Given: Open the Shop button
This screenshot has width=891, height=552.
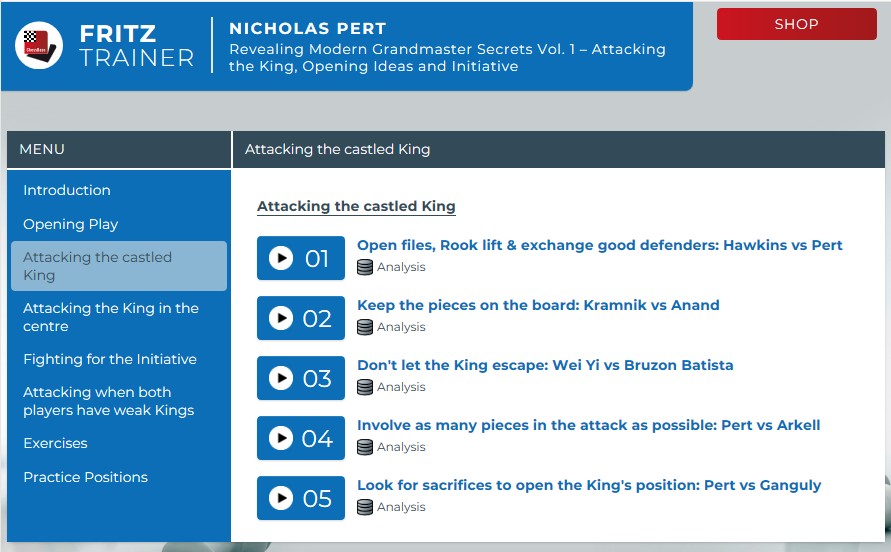Looking at the screenshot, I should (796, 24).
